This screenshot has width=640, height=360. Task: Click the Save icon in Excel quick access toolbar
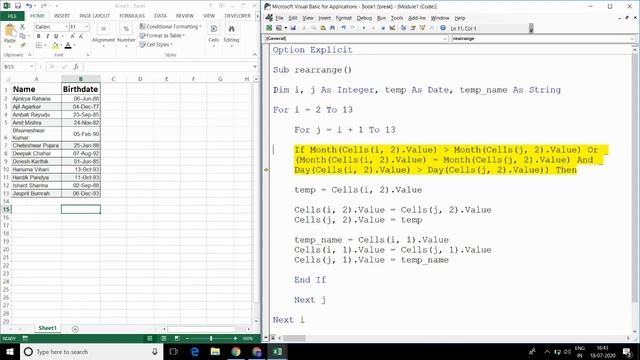(x=18, y=6)
